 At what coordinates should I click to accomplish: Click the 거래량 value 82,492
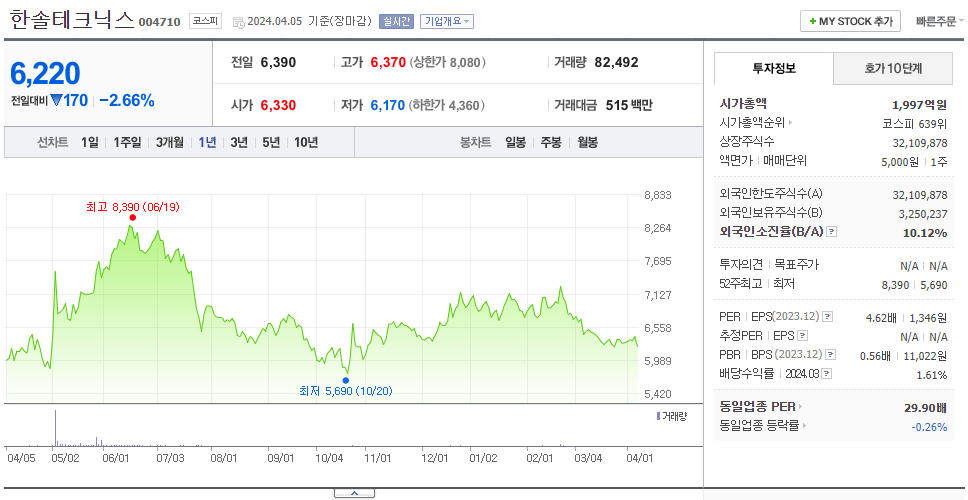616,62
